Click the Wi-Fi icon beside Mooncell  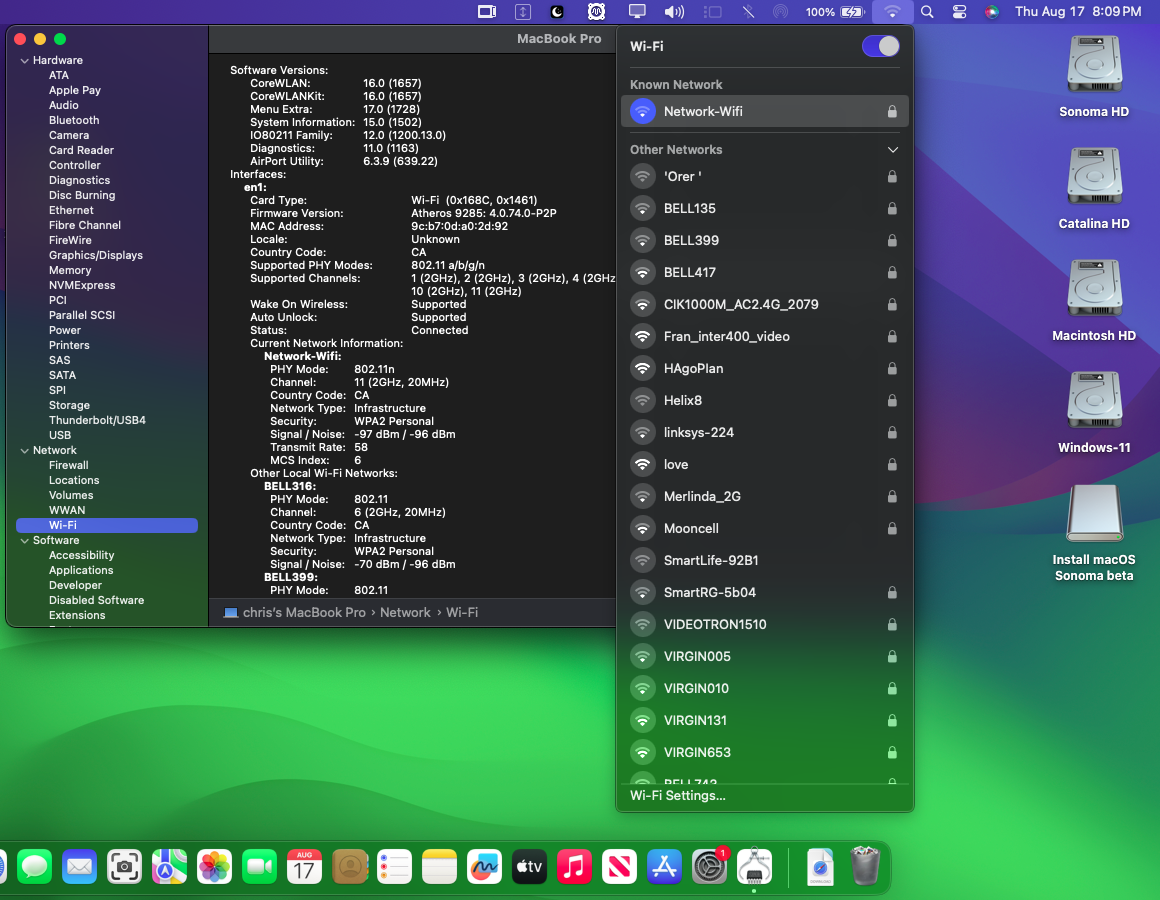click(643, 529)
